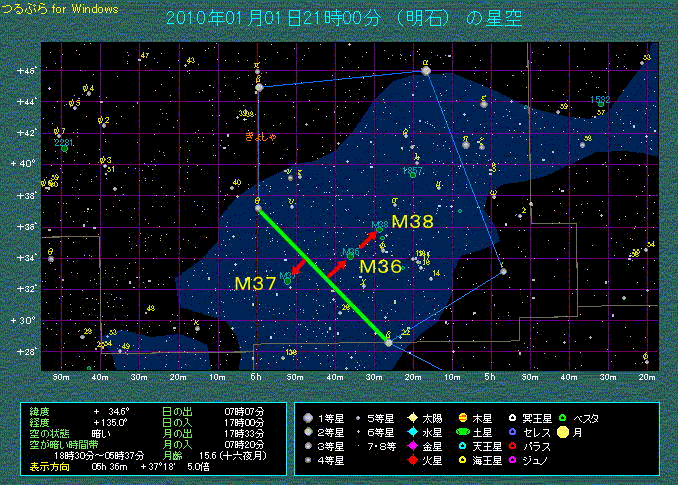Select the 火星 red diamond legend icon

point(412,461)
